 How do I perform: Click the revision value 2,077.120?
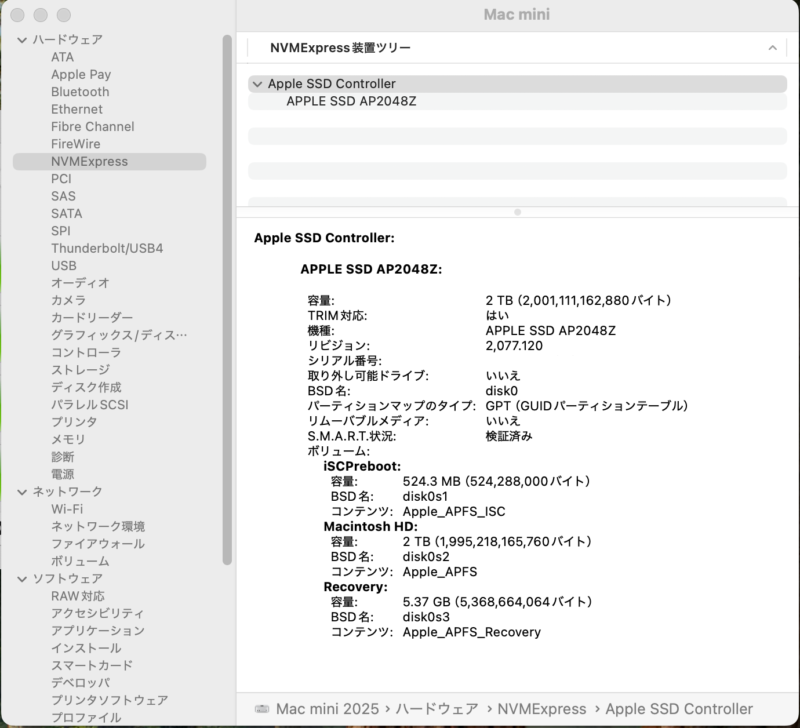(x=514, y=346)
